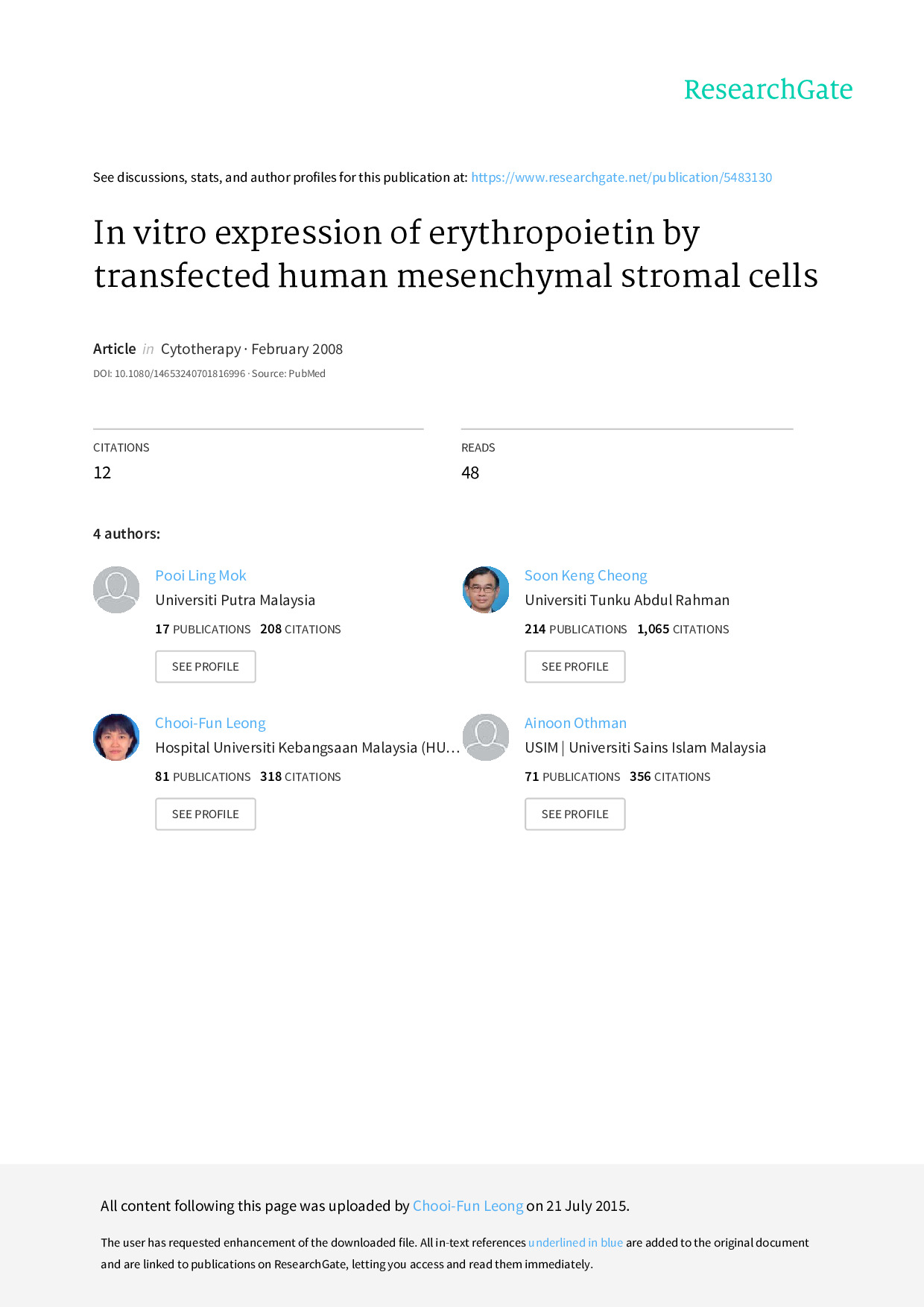The width and height of the screenshot is (924, 1307).
Task: Click See Profile under Ainoon Othman
Action: point(575,814)
